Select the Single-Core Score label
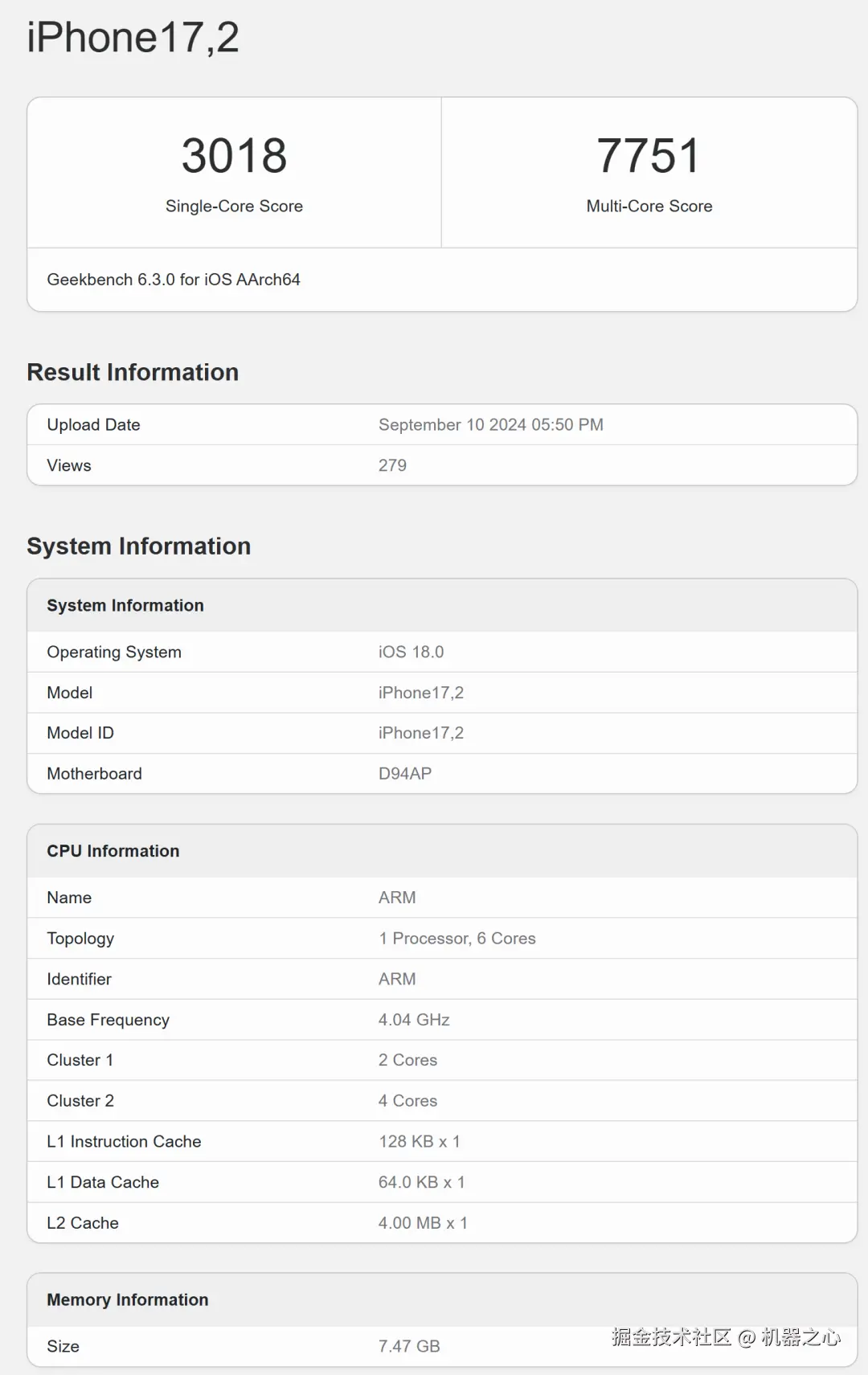Image resolution: width=868 pixels, height=1375 pixels. 234,207
